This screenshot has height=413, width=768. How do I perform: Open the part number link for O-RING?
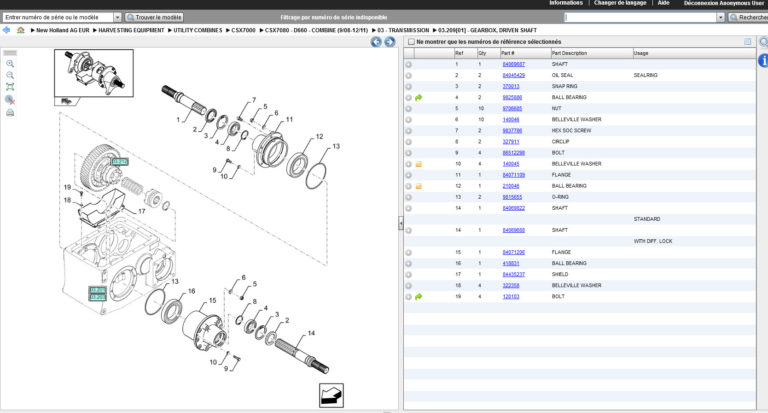pos(512,197)
